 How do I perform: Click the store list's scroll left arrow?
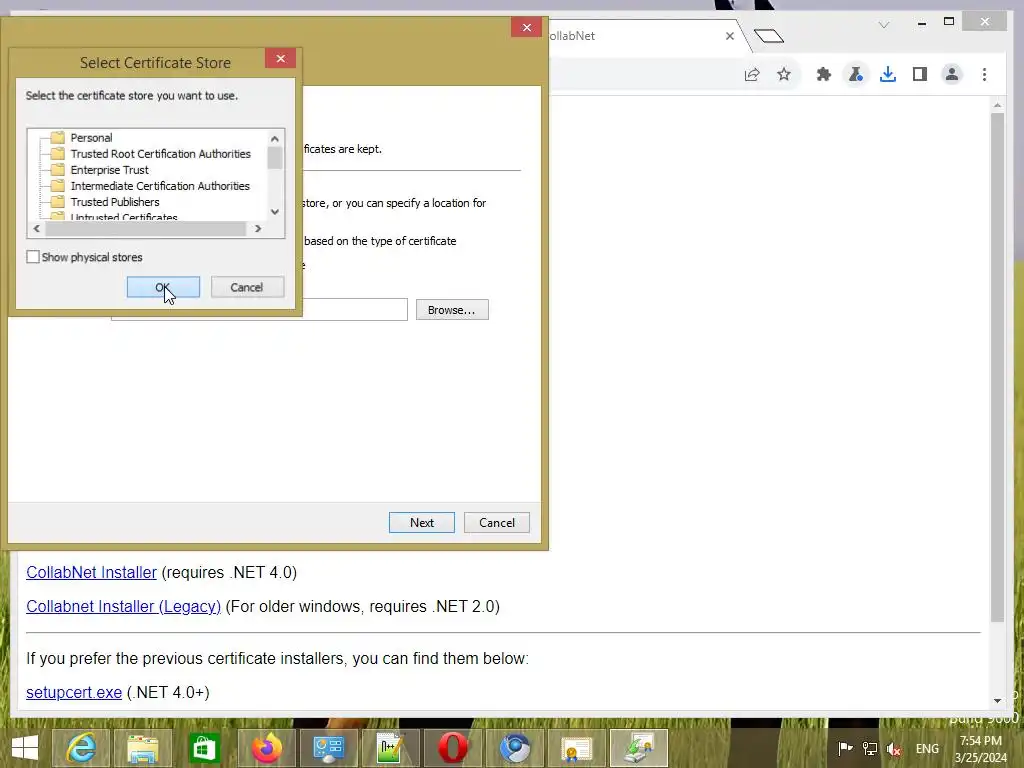pyautogui.click(x=37, y=229)
